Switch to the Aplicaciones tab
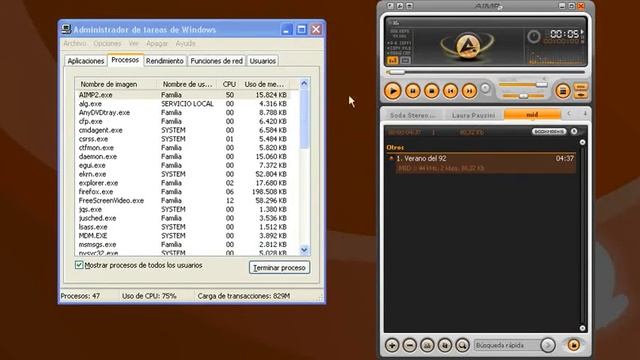640x360 pixels. click(x=86, y=61)
